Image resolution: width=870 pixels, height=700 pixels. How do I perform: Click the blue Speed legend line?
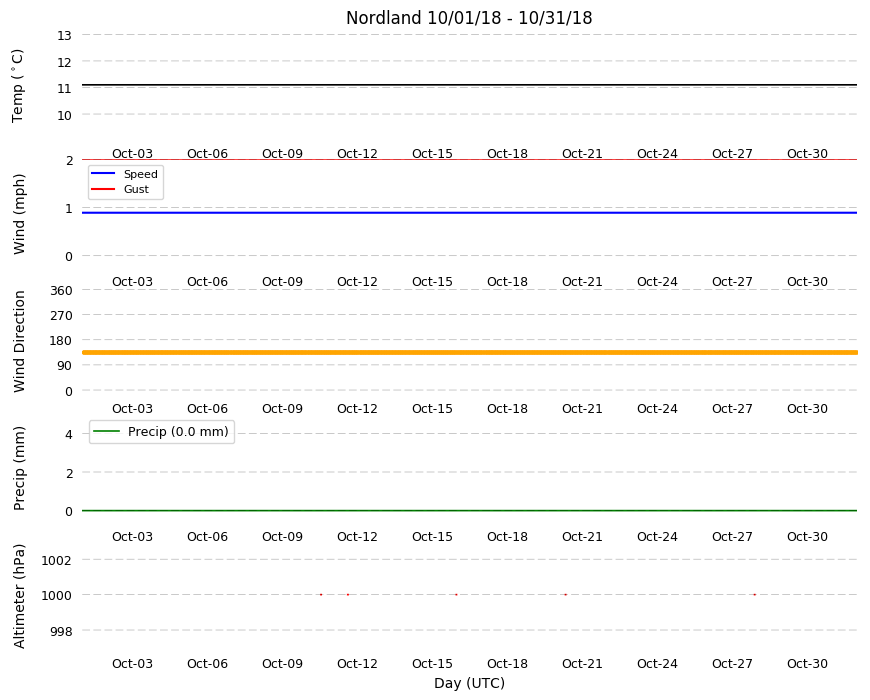click(103, 174)
